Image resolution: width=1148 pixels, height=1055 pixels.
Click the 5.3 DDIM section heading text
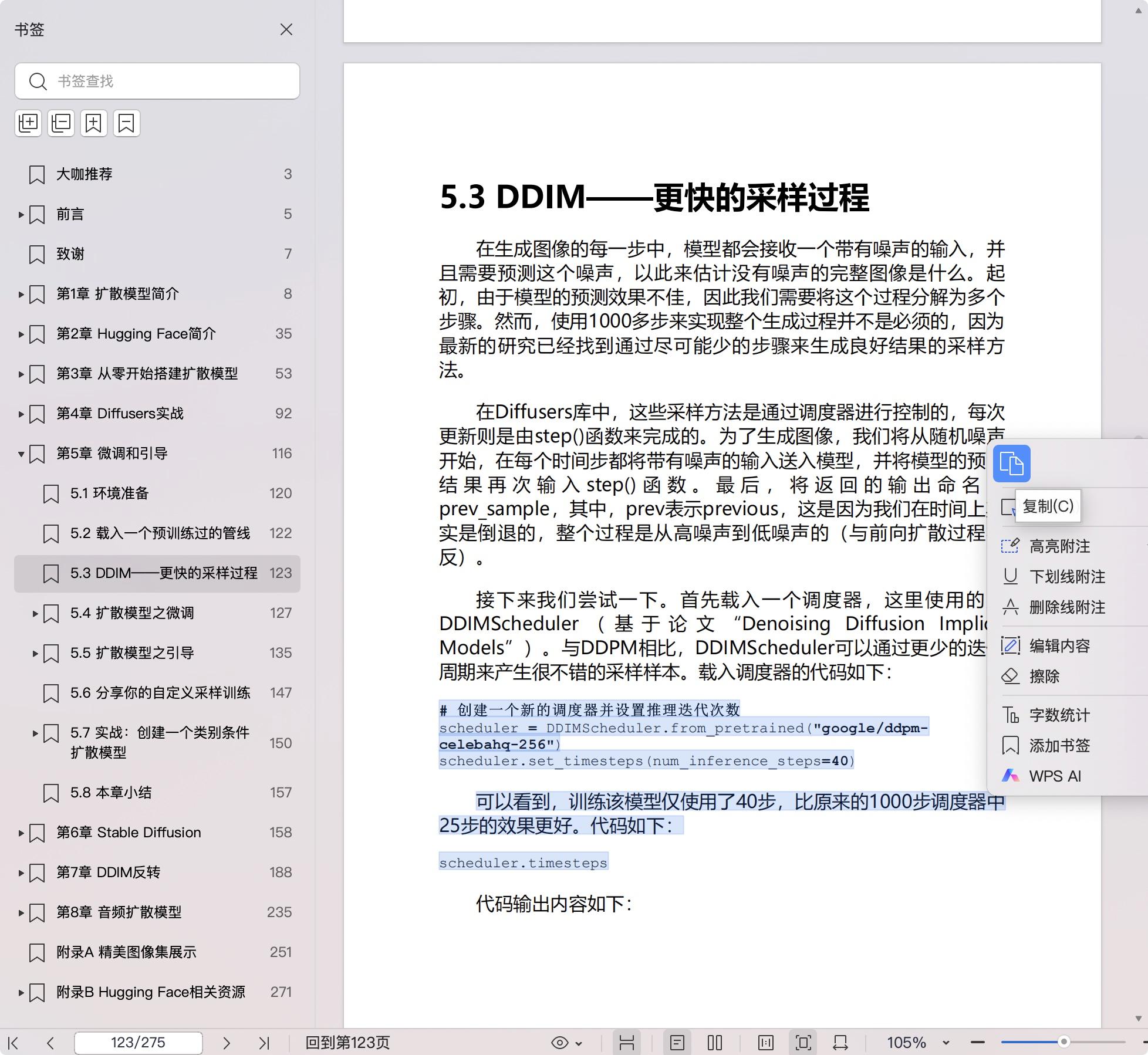tap(654, 198)
